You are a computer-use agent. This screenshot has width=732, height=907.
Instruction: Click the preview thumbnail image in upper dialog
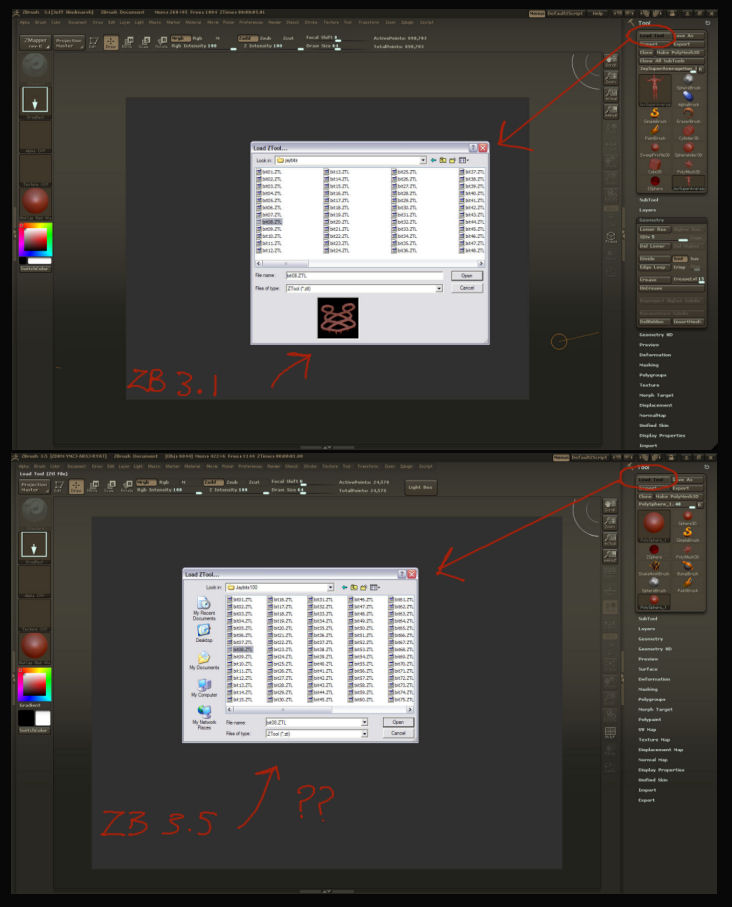pos(338,318)
